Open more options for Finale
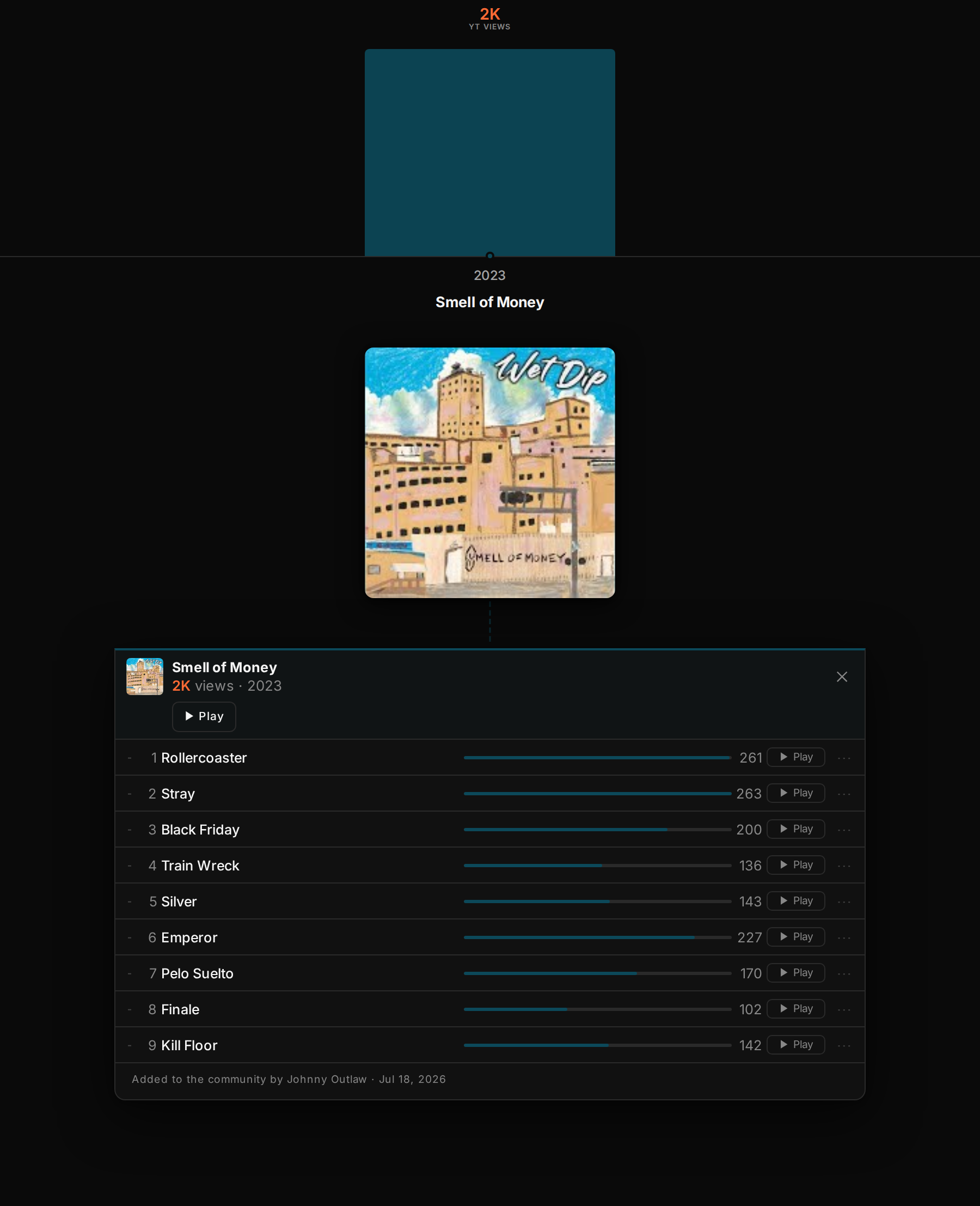 [844, 1009]
